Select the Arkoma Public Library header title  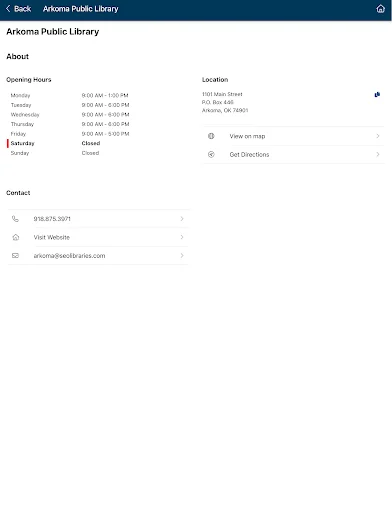[80, 9]
